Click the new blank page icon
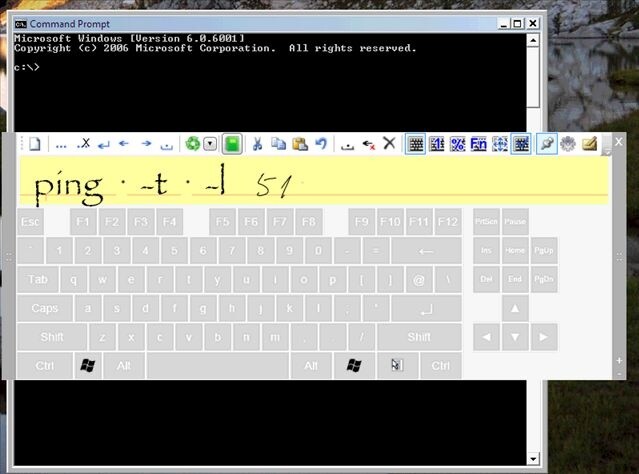Viewport: 639px width, 474px height. pyautogui.click(x=35, y=144)
